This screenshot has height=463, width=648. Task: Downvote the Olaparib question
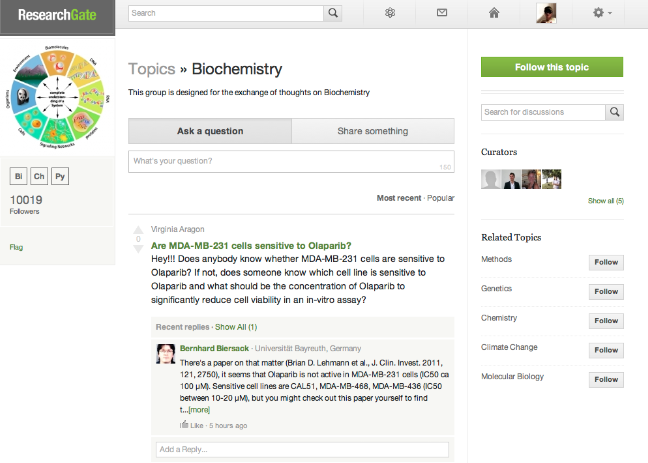click(138, 249)
